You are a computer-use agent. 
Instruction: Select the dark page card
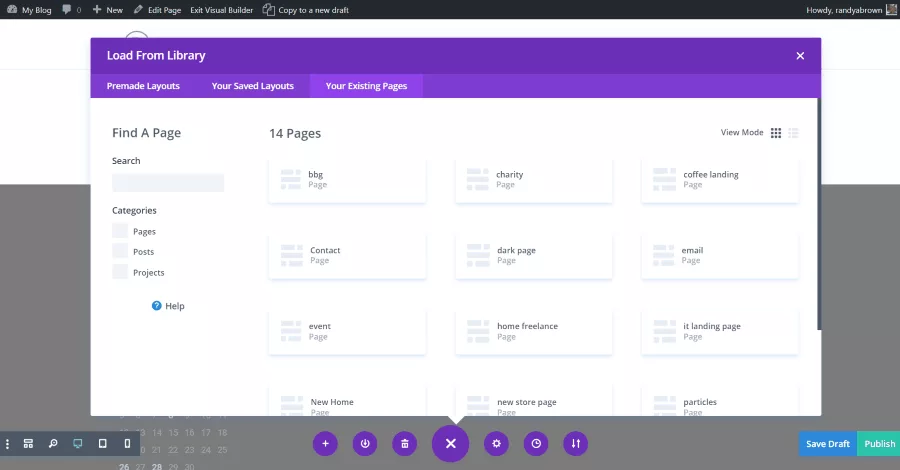[534, 255]
